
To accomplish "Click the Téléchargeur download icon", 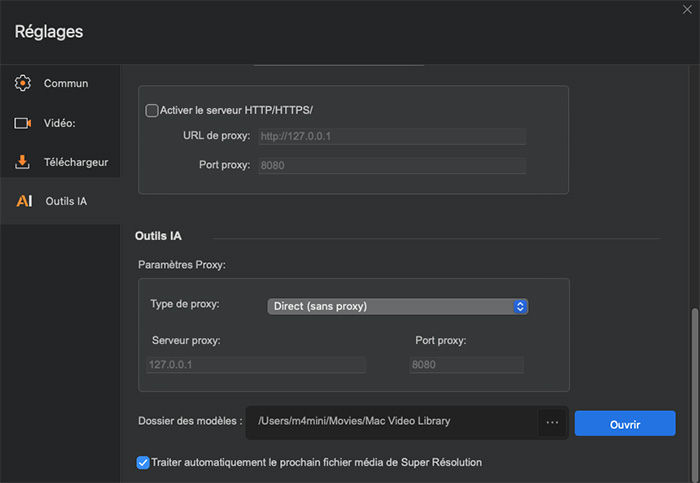I will point(22,162).
